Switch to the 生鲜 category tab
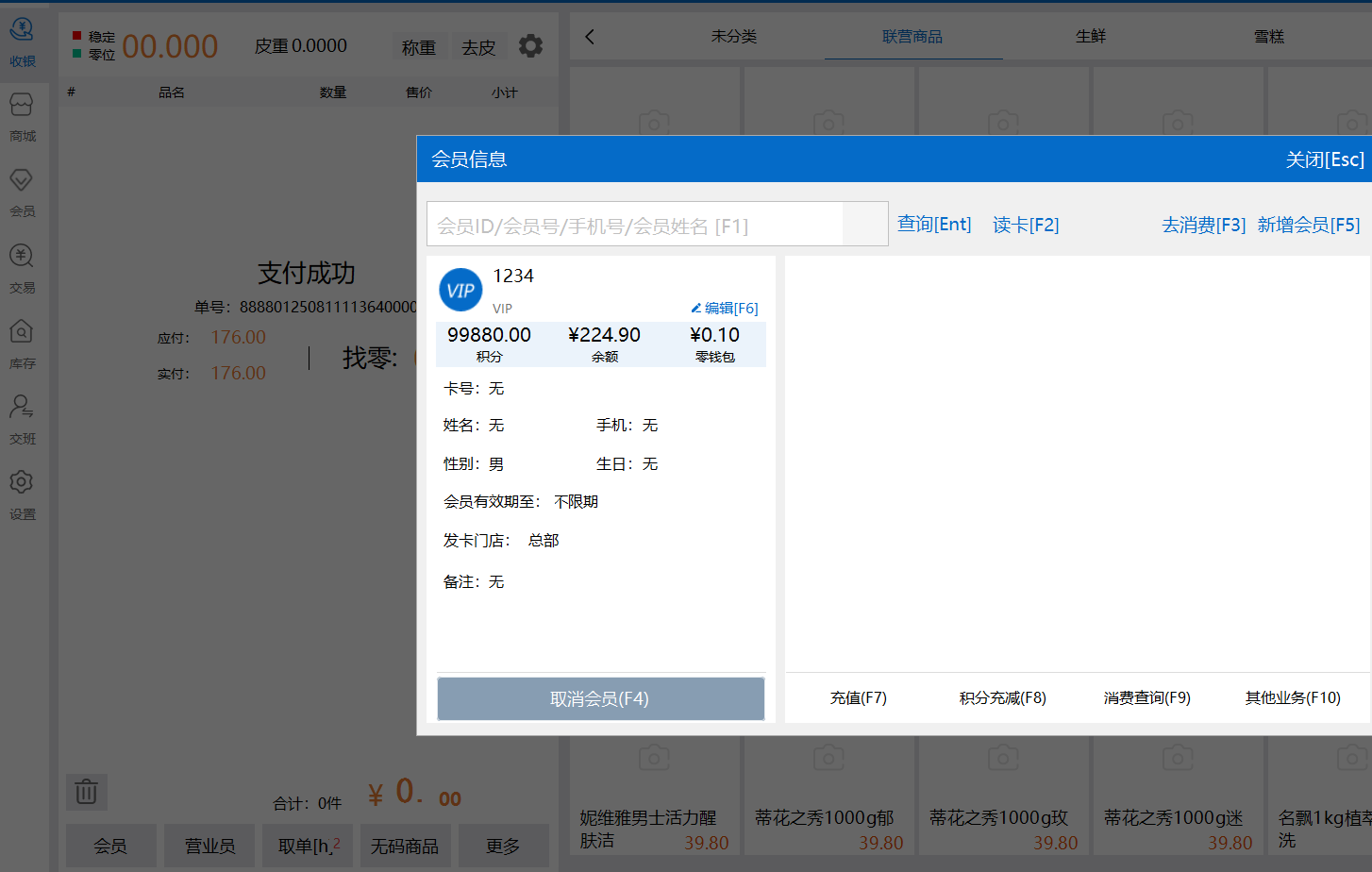Viewport: 1372px width, 872px height. [x=1091, y=37]
